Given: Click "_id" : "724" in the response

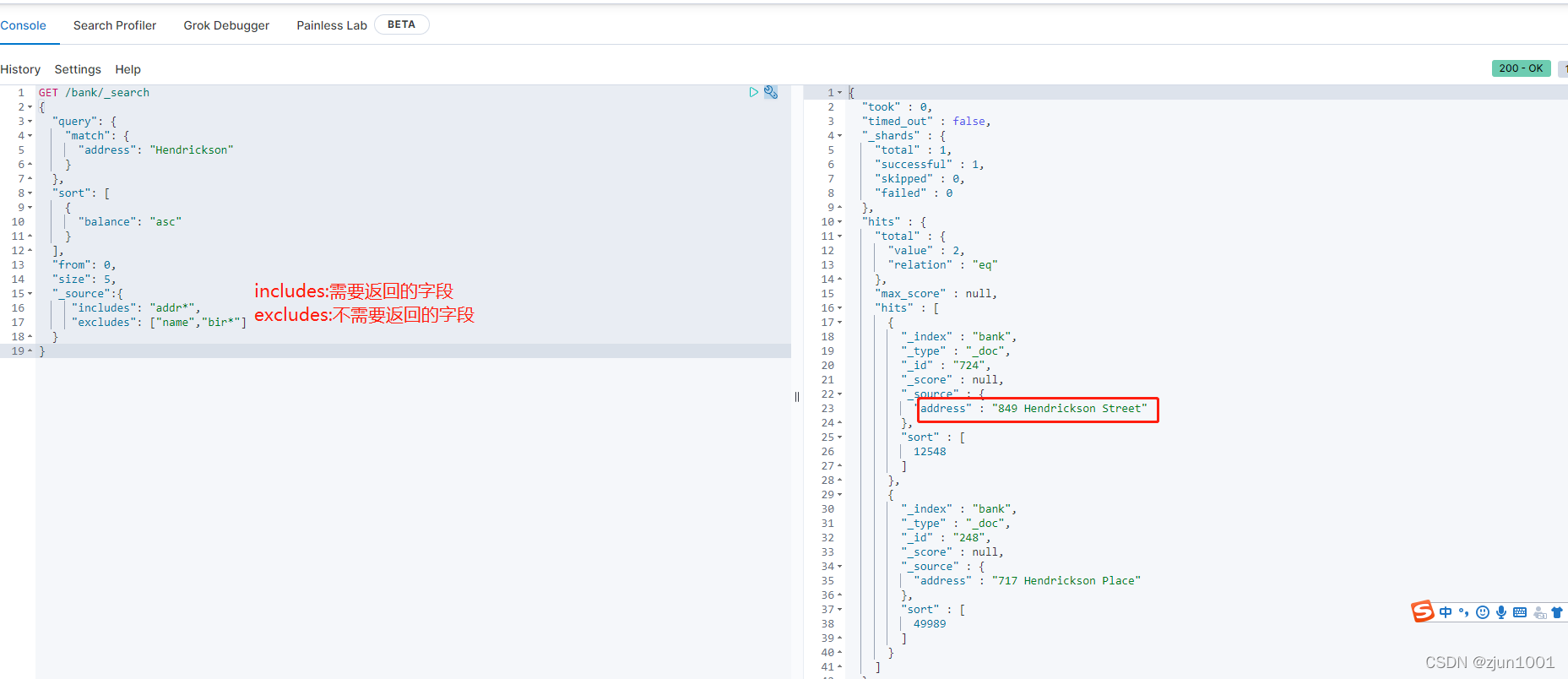Looking at the screenshot, I should (946, 366).
